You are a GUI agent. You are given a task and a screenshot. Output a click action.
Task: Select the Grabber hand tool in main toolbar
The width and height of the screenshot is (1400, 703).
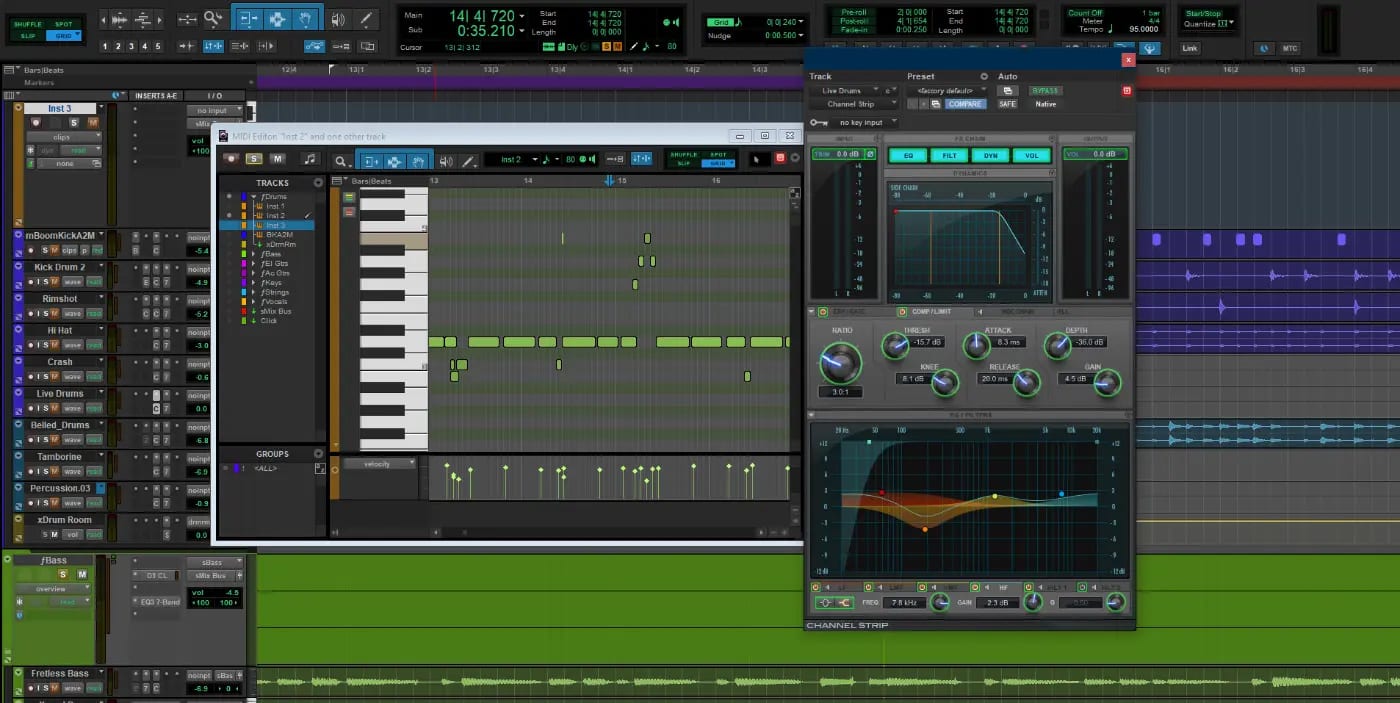coord(306,19)
